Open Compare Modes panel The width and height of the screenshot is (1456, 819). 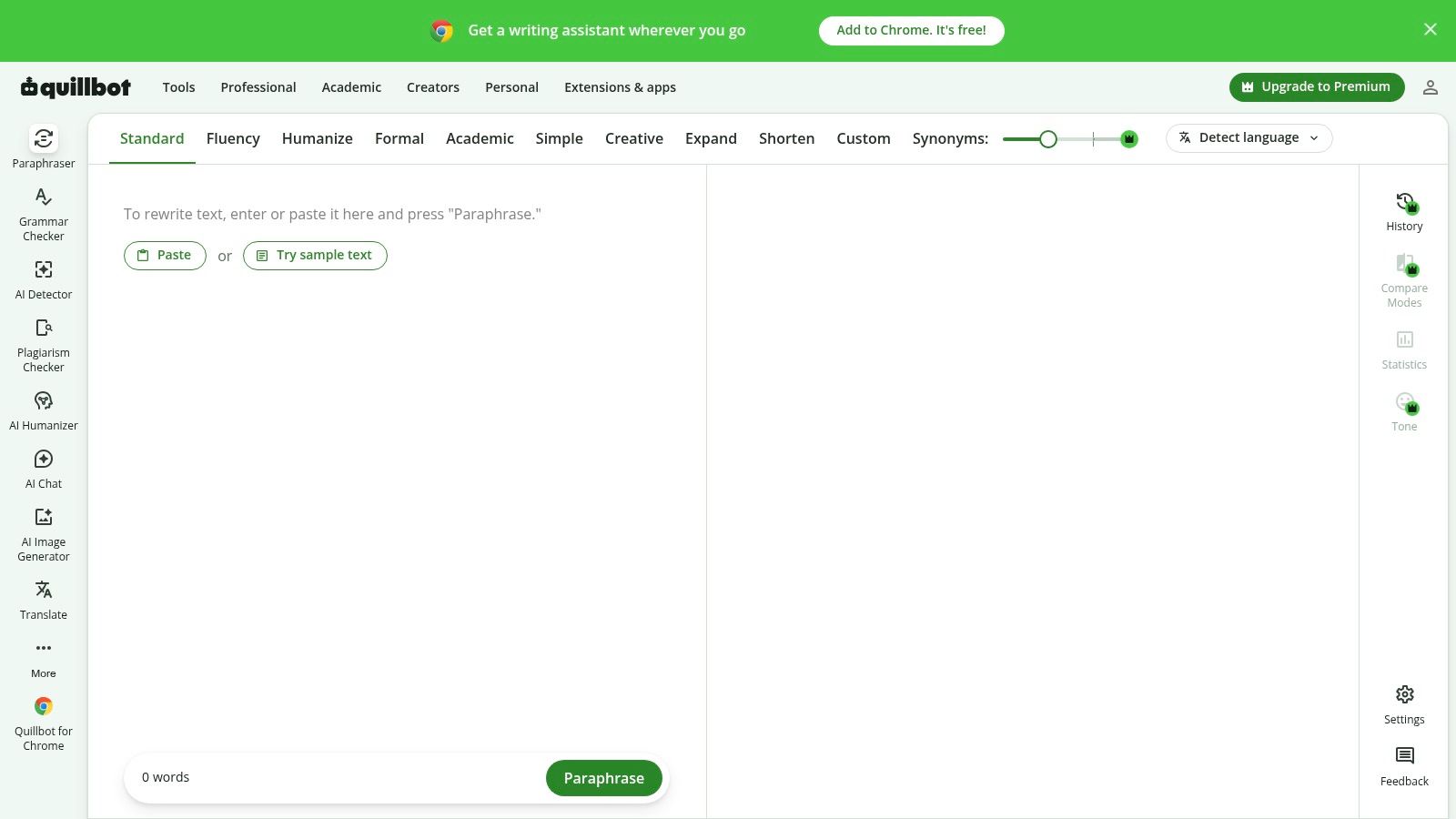(1404, 281)
